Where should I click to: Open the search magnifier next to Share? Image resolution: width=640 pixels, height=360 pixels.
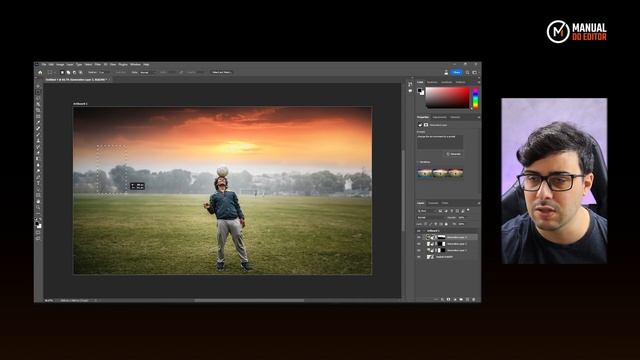tap(467, 72)
